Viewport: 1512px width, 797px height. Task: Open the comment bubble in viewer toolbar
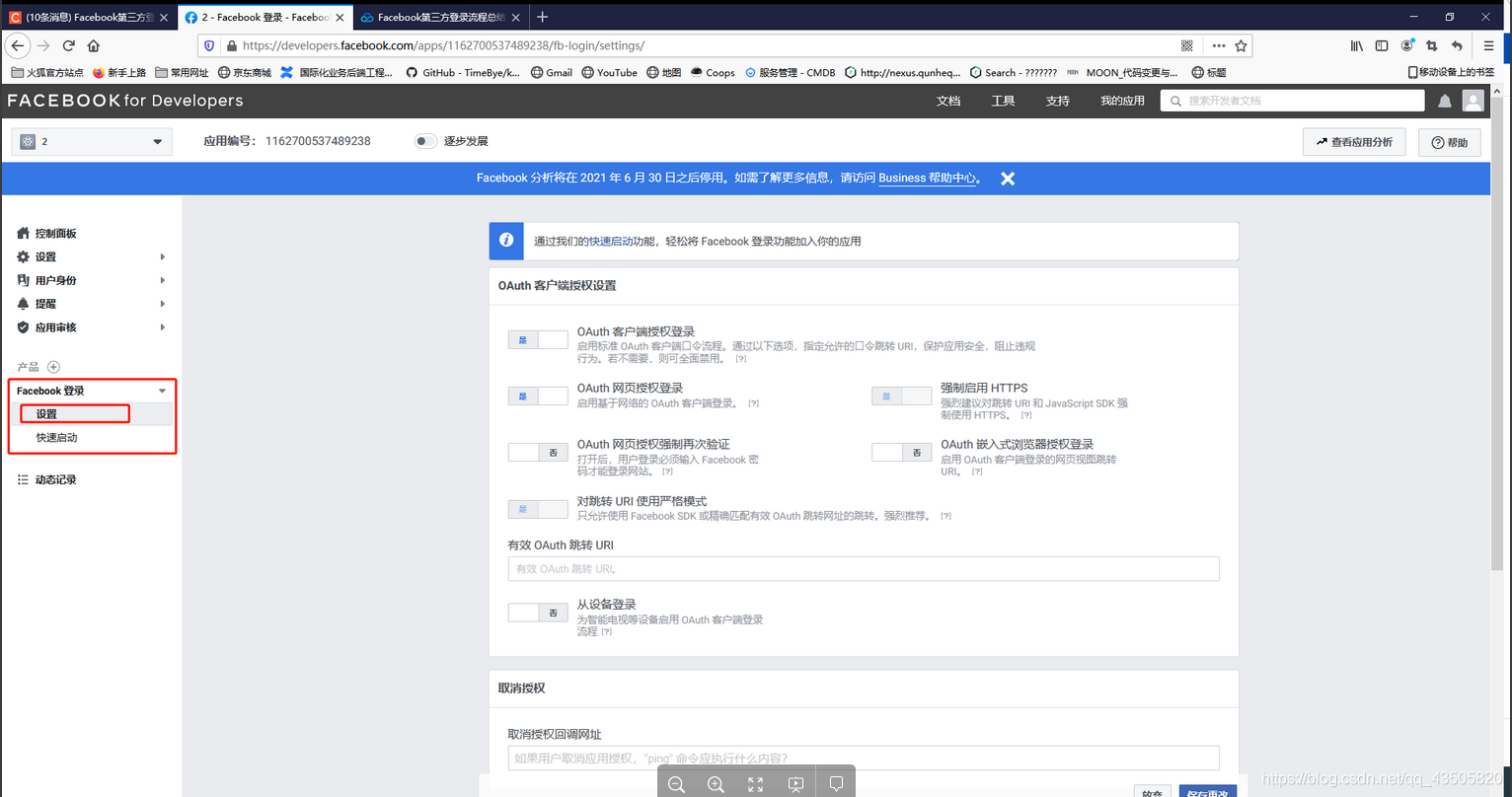836,784
